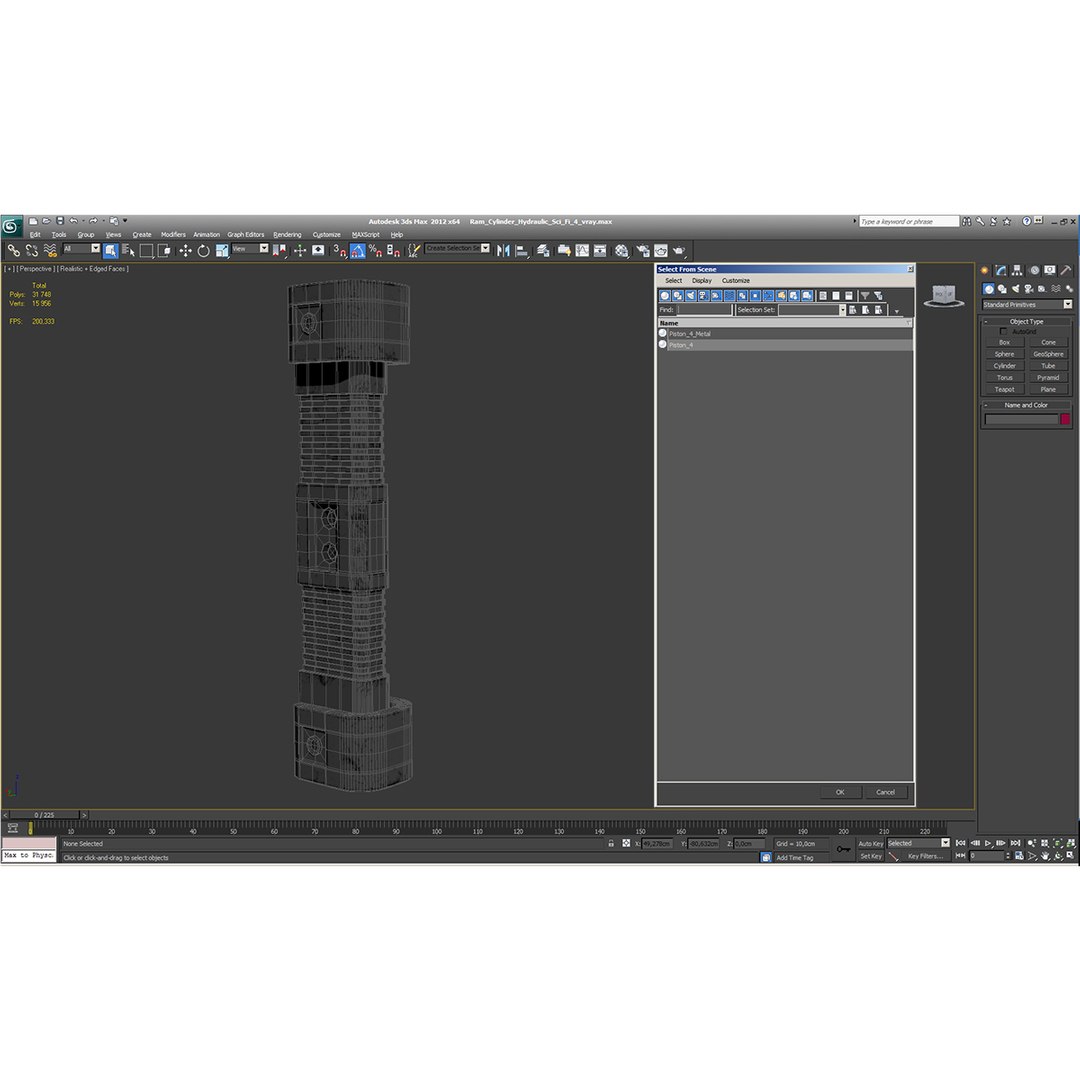Select the Shapes category in Create panel
This screenshot has height=1080, width=1080.
tap(1001, 289)
